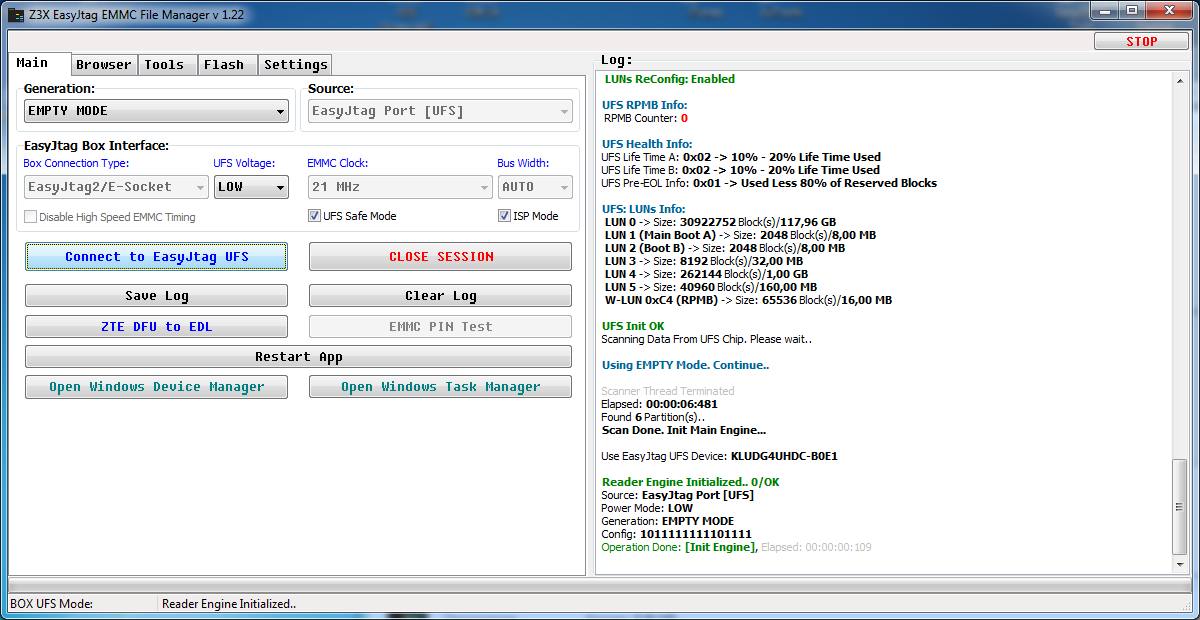Click 'RPMB Counter: 0' log line
Image resolution: width=1200 pixels, height=620 pixels.
point(646,118)
